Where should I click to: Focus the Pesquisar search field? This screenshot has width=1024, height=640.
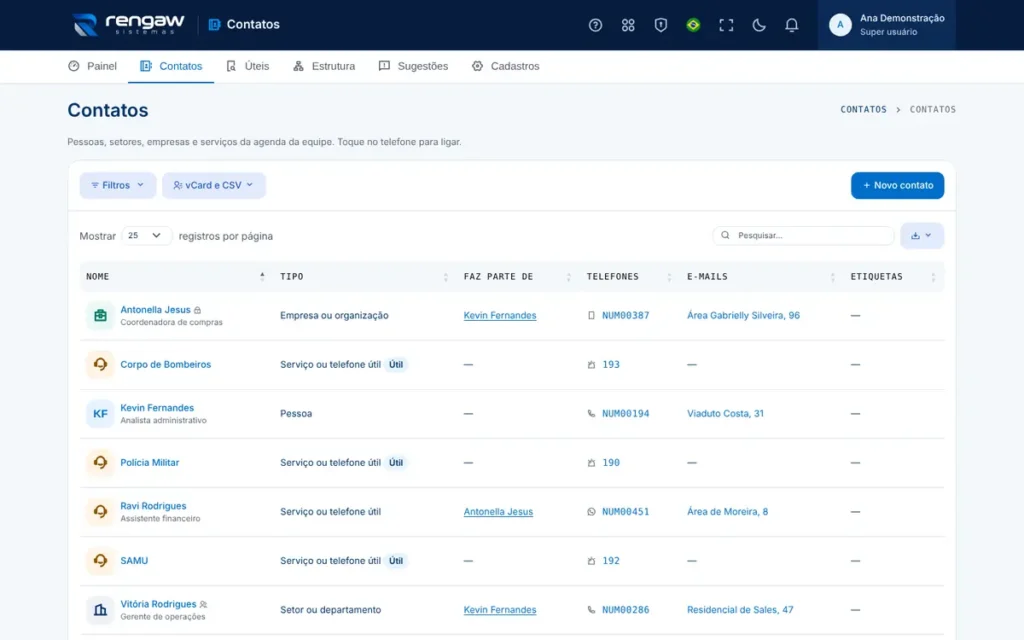tap(803, 235)
